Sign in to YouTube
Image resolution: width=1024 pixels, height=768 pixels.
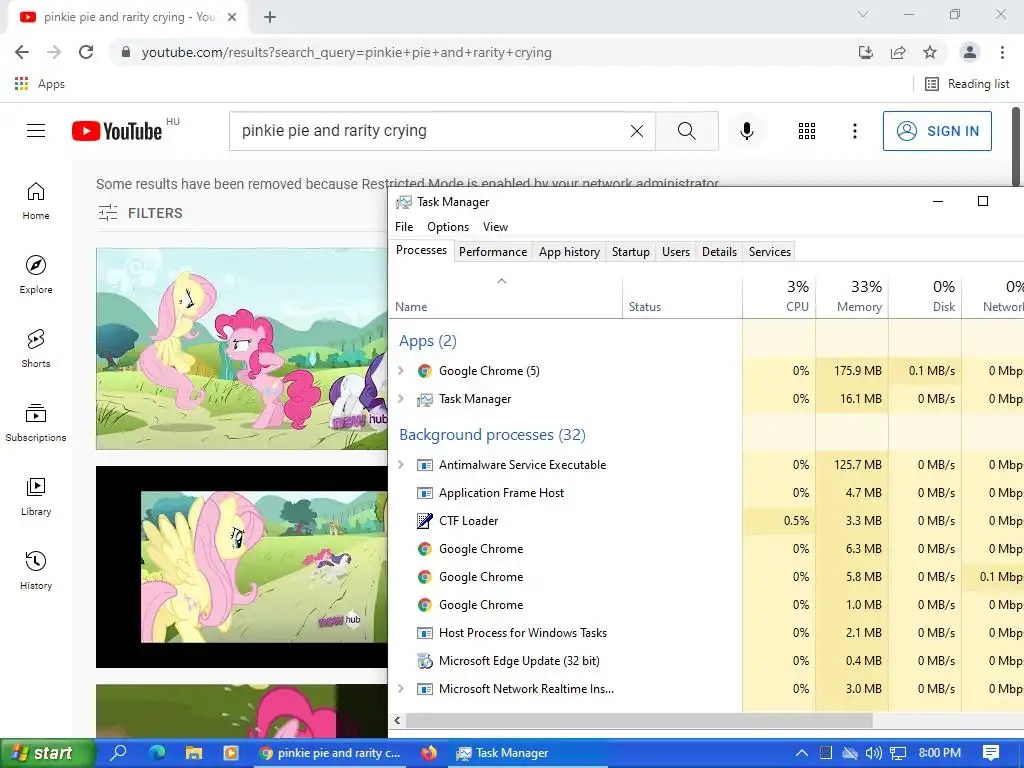pyautogui.click(x=937, y=131)
